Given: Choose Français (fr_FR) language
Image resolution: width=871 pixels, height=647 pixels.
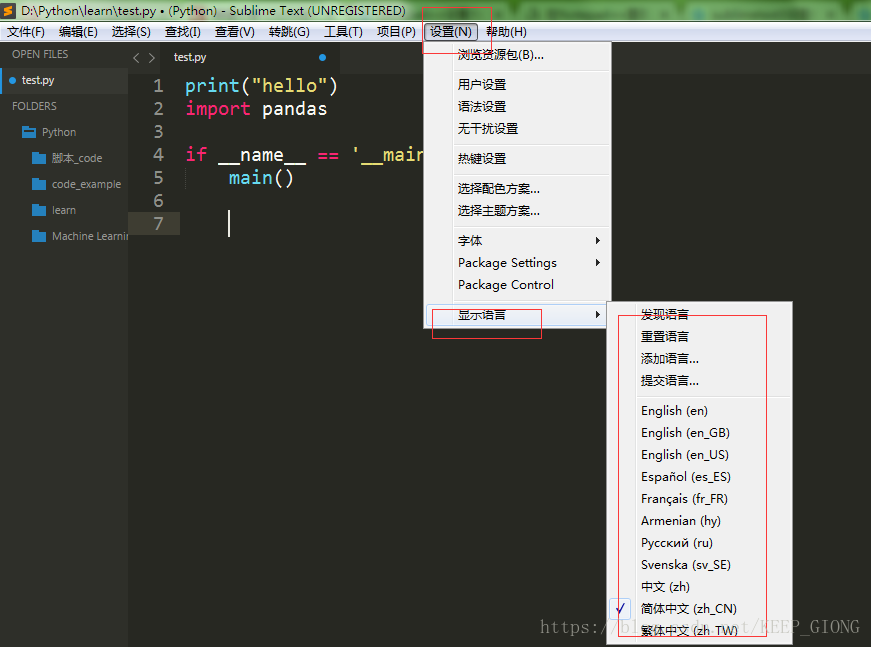Looking at the screenshot, I should point(699,499).
